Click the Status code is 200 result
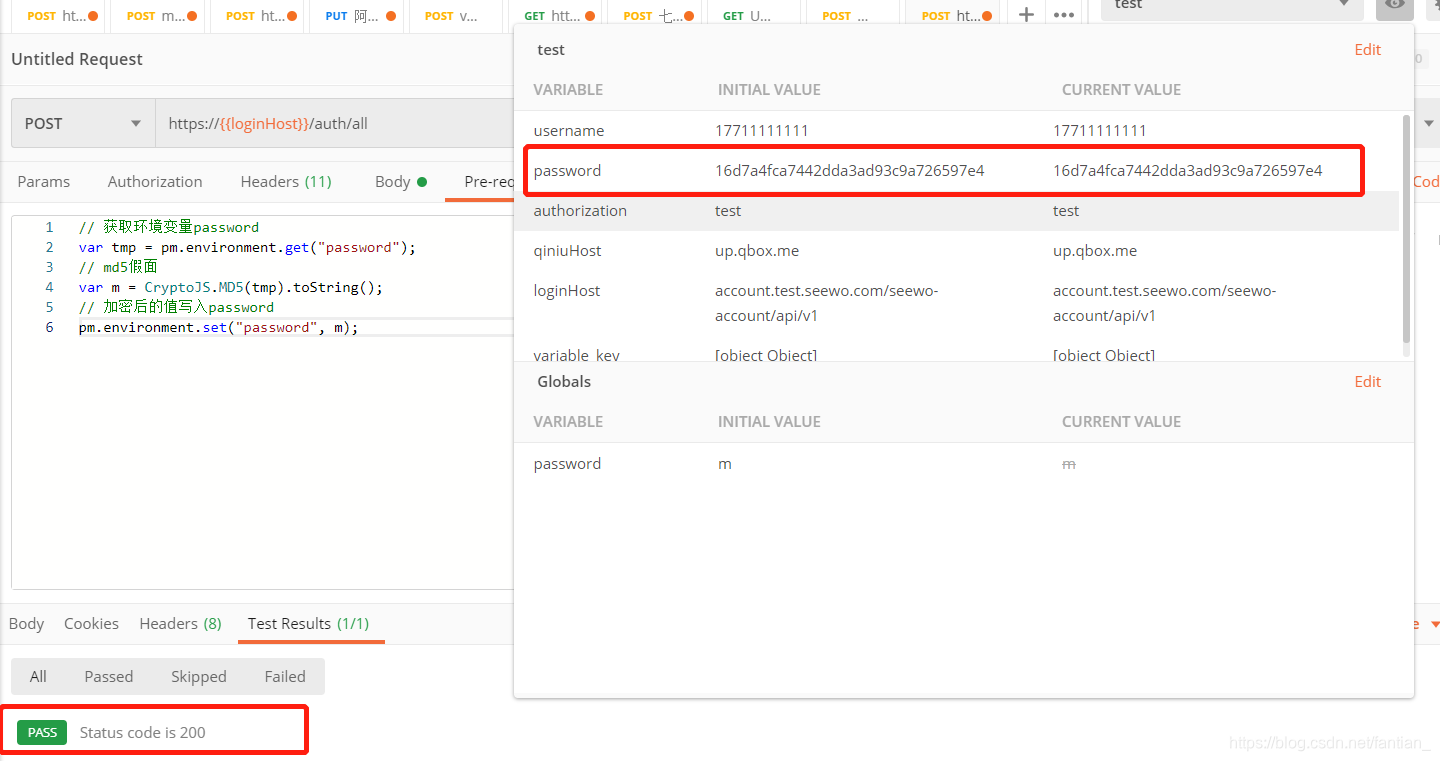This screenshot has height=761, width=1440. coord(143,733)
